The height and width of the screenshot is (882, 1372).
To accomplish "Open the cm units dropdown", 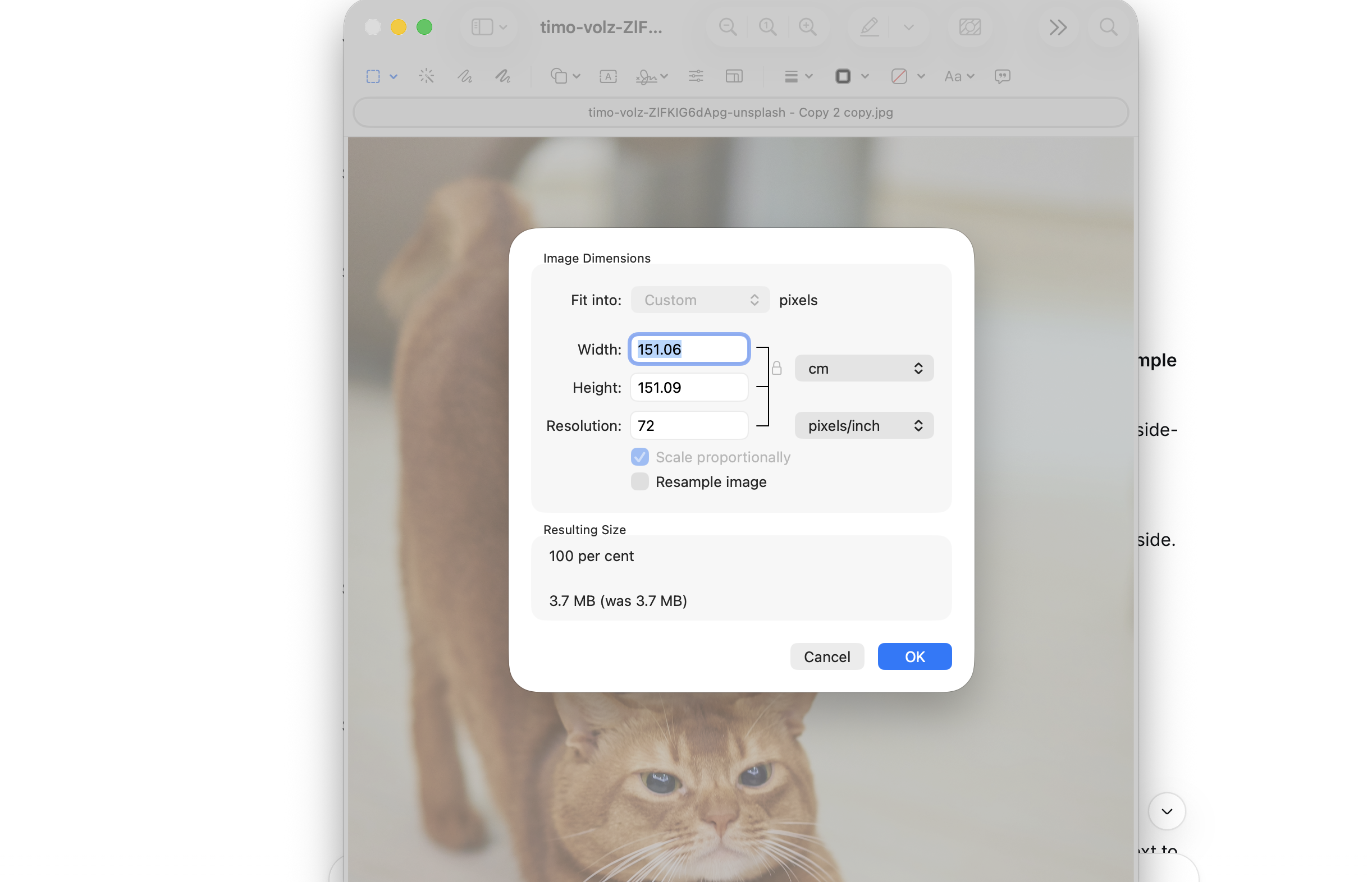I will (863, 368).
